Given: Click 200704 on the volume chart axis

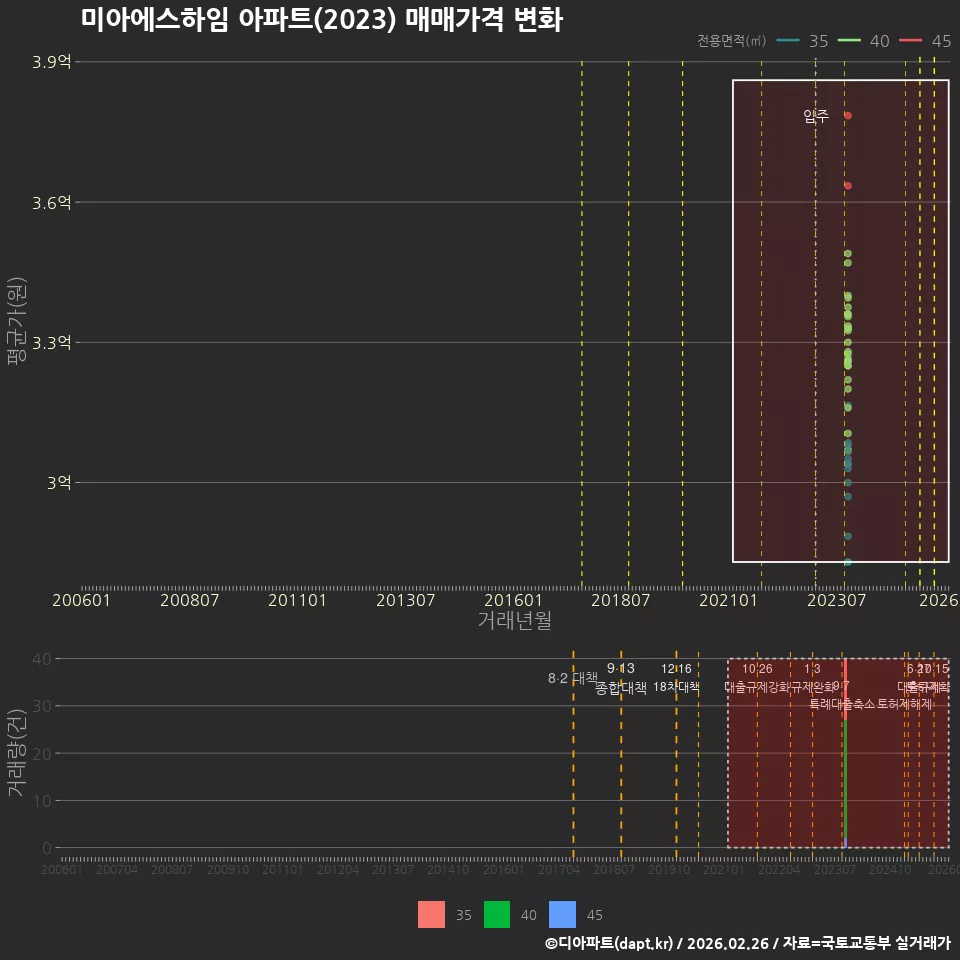Looking at the screenshot, I should point(117,869).
